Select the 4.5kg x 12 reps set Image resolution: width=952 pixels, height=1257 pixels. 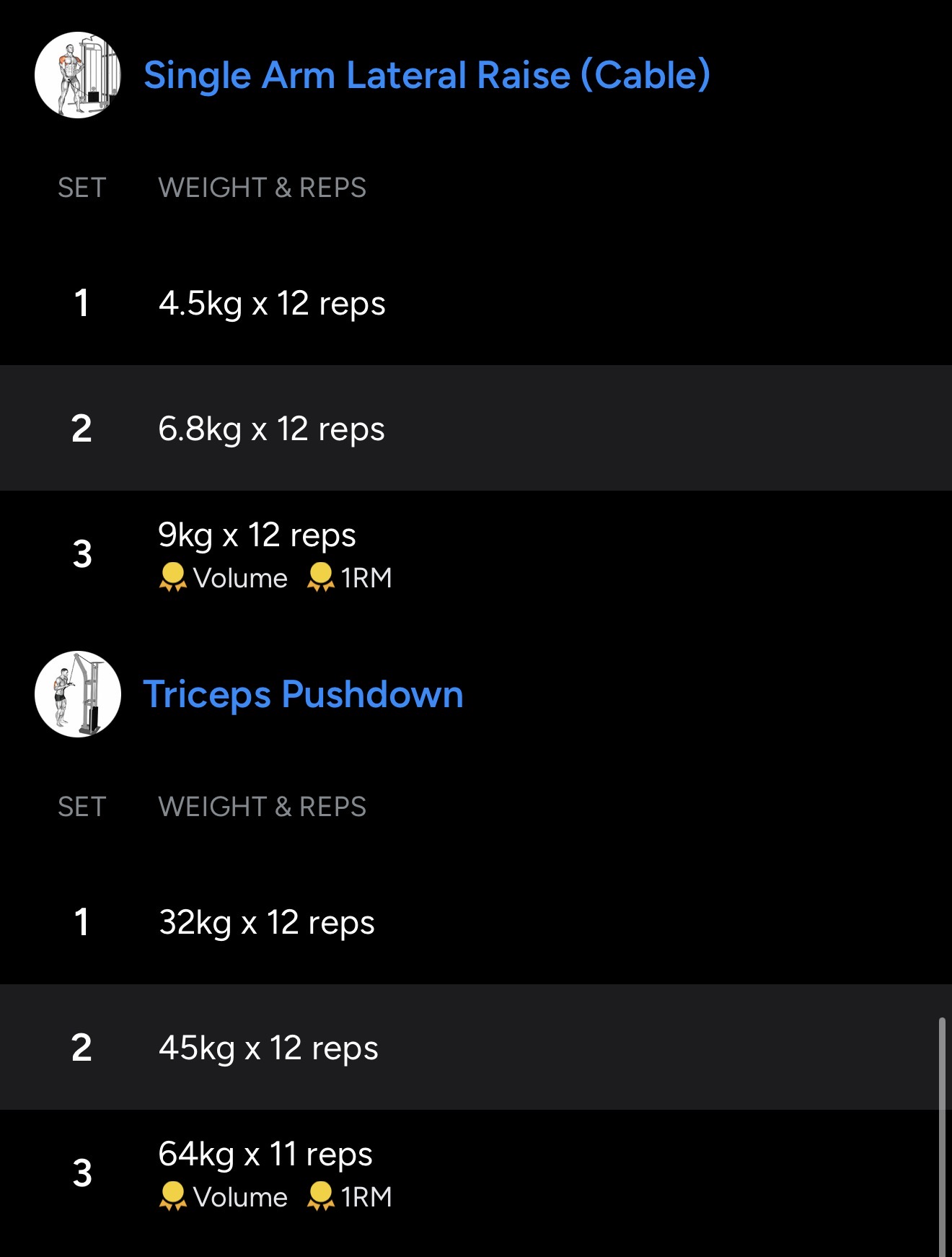coord(272,303)
